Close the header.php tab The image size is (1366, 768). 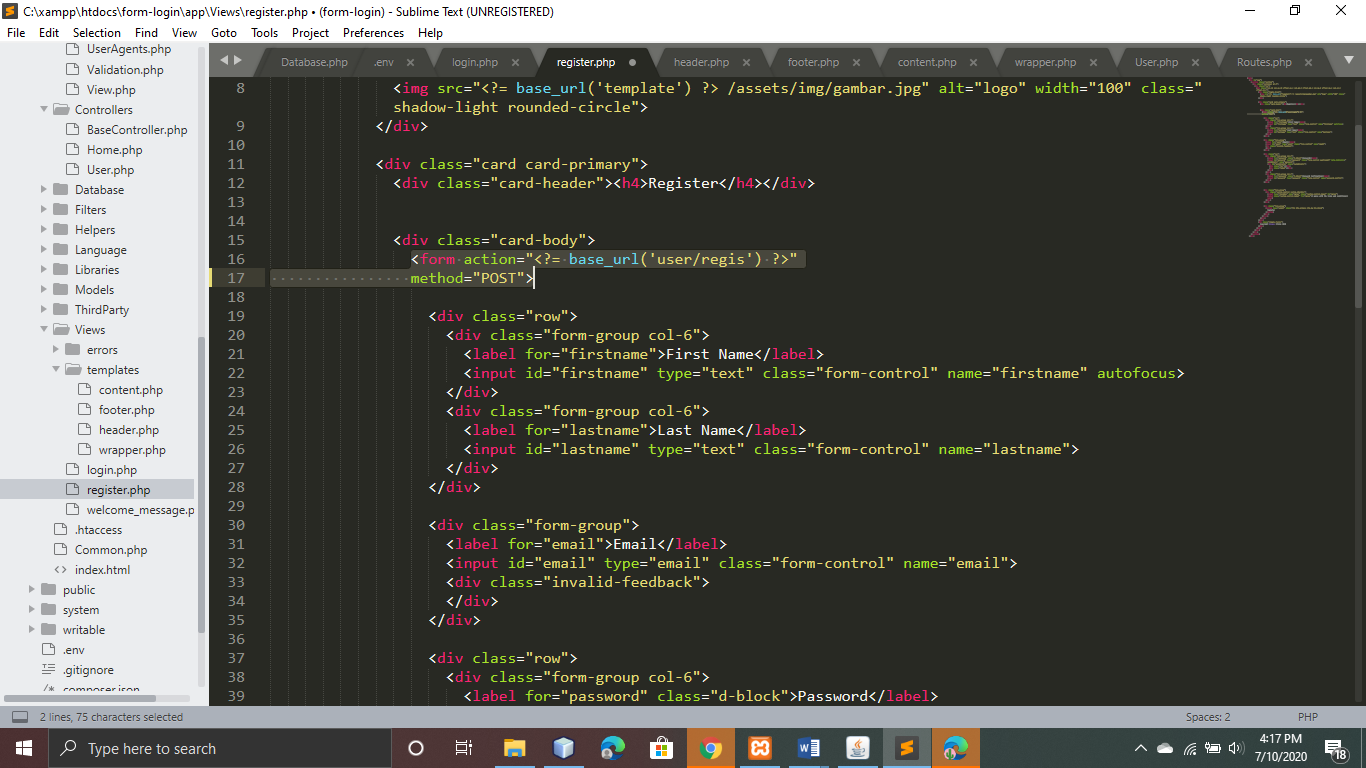[x=748, y=62]
